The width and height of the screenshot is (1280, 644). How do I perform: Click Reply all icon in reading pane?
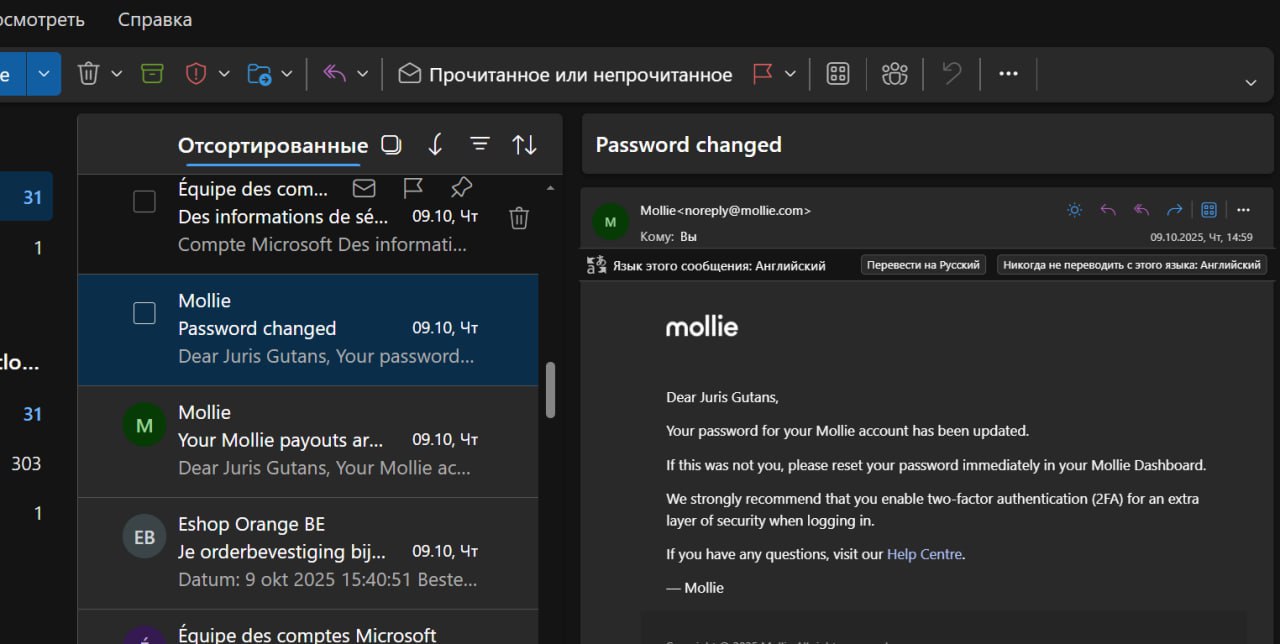(1141, 210)
